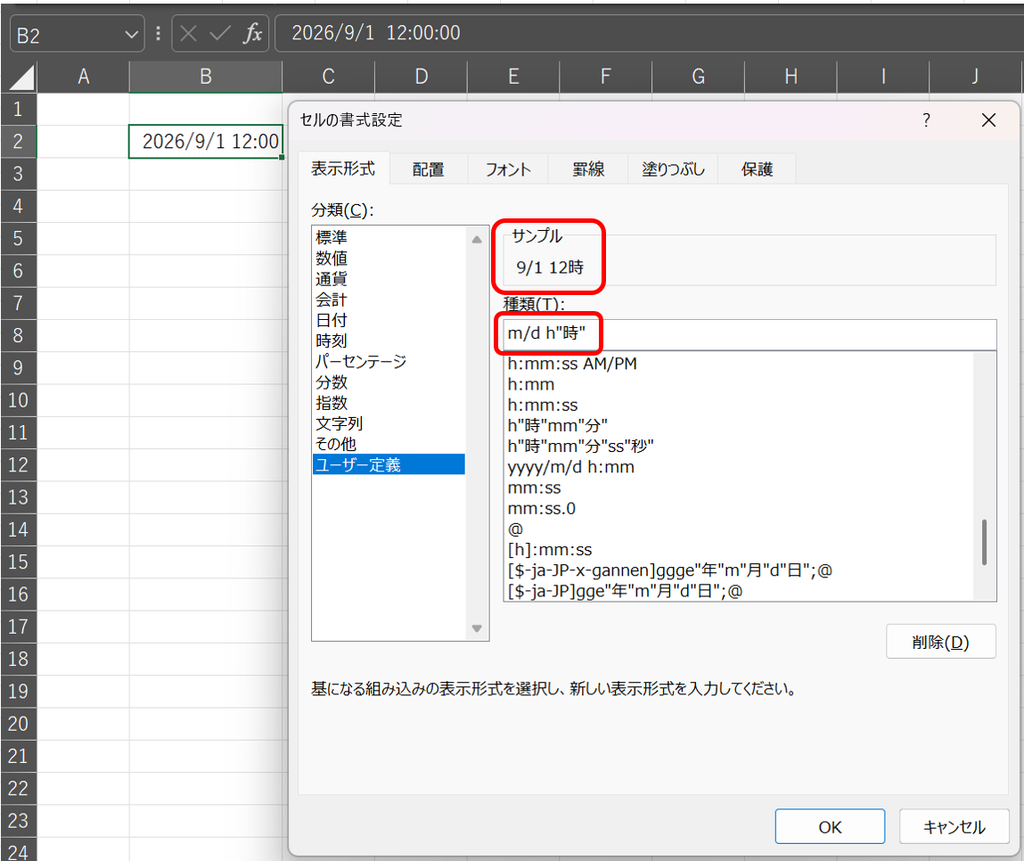Choose the h:mm format entry
The image size is (1024, 861).
pos(738,385)
